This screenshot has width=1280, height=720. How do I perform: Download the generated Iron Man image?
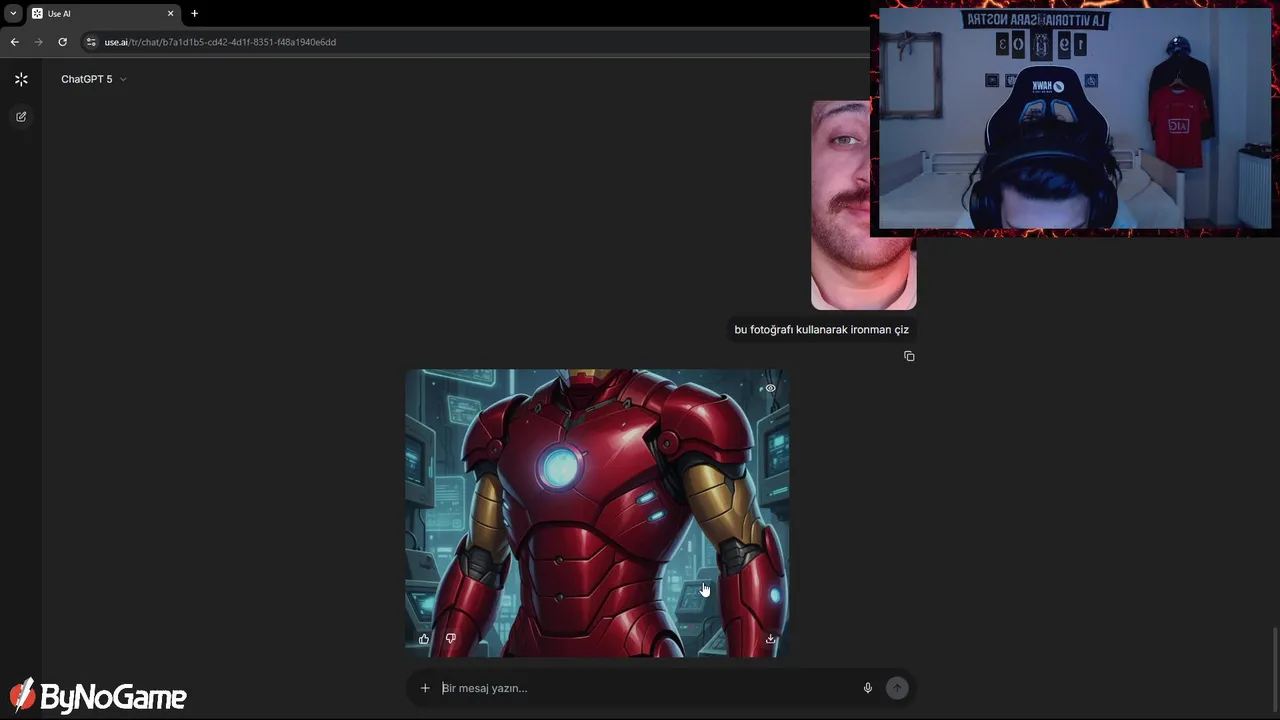point(770,638)
